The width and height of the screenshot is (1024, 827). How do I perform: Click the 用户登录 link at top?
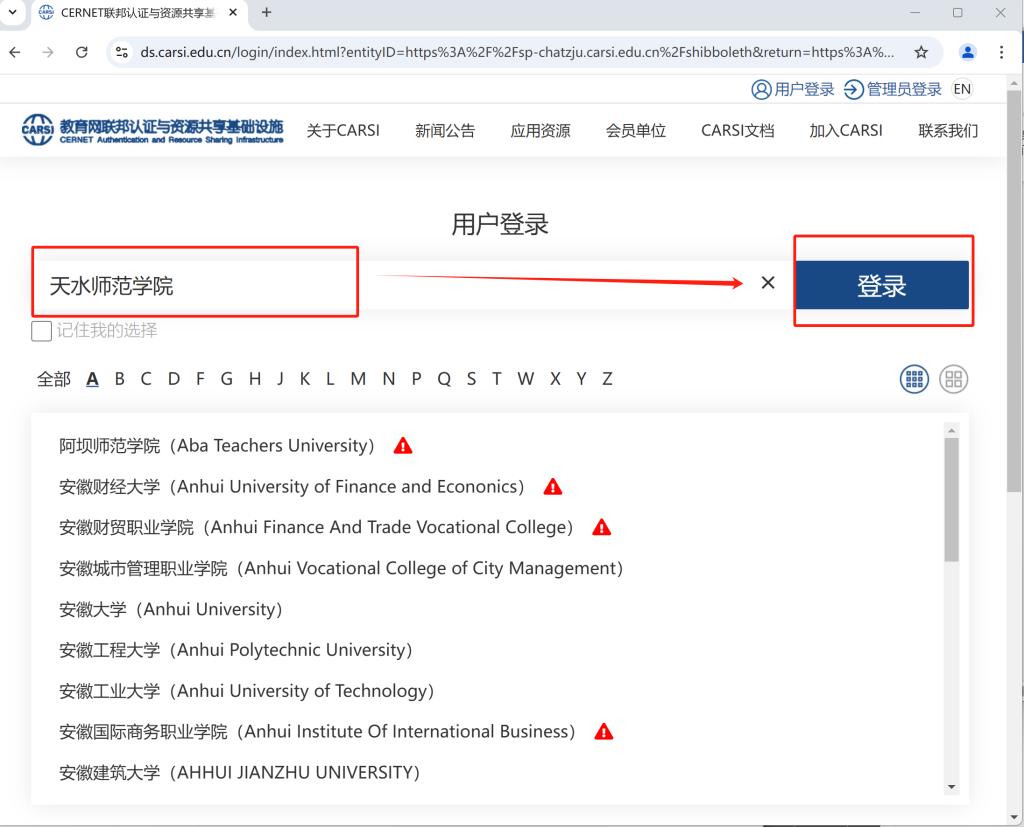[x=793, y=89]
